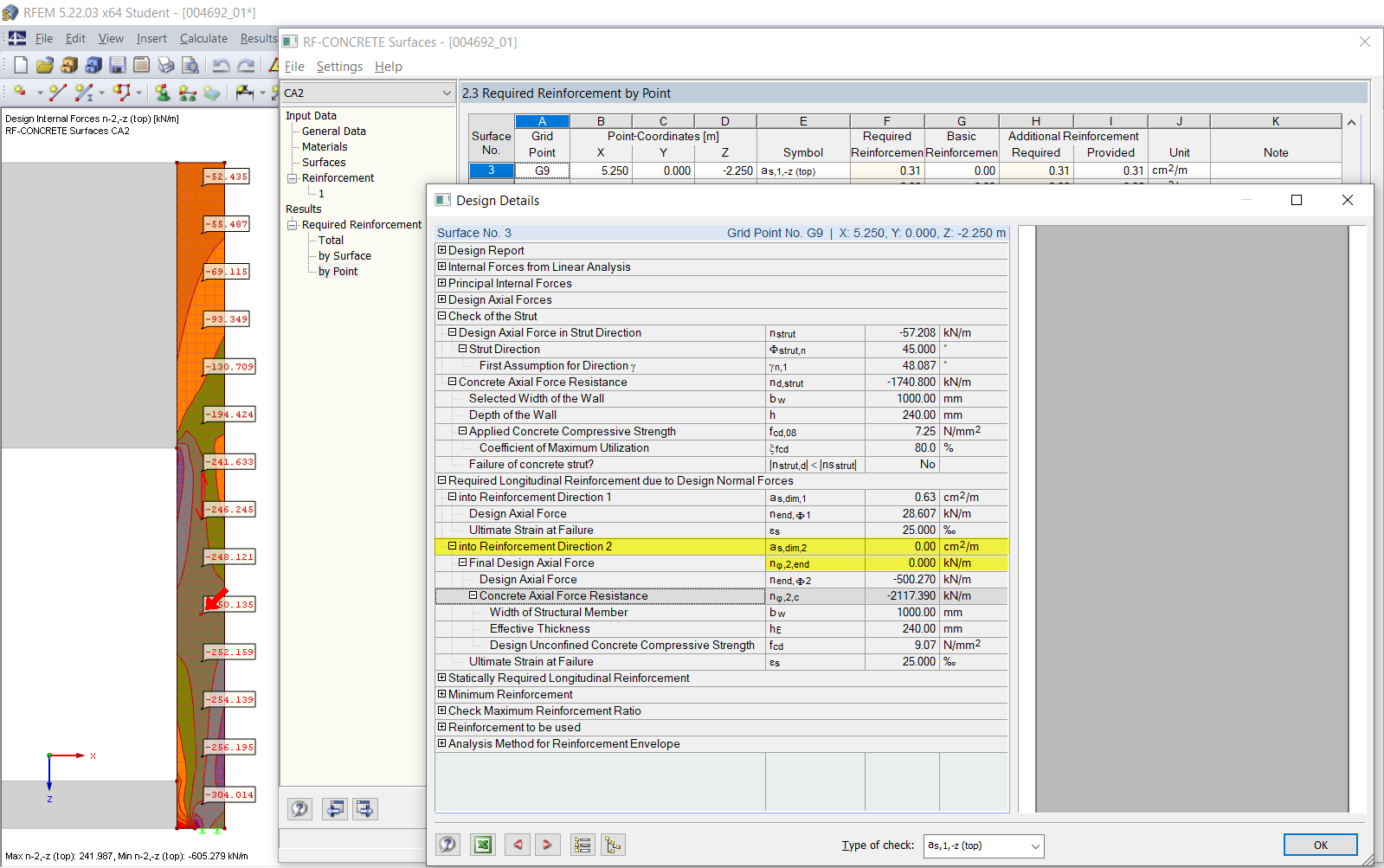The height and width of the screenshot is (868, 1384).
Task: Expand Statically Required Longitudinal Reinforcement row
Action: point(442,678)
